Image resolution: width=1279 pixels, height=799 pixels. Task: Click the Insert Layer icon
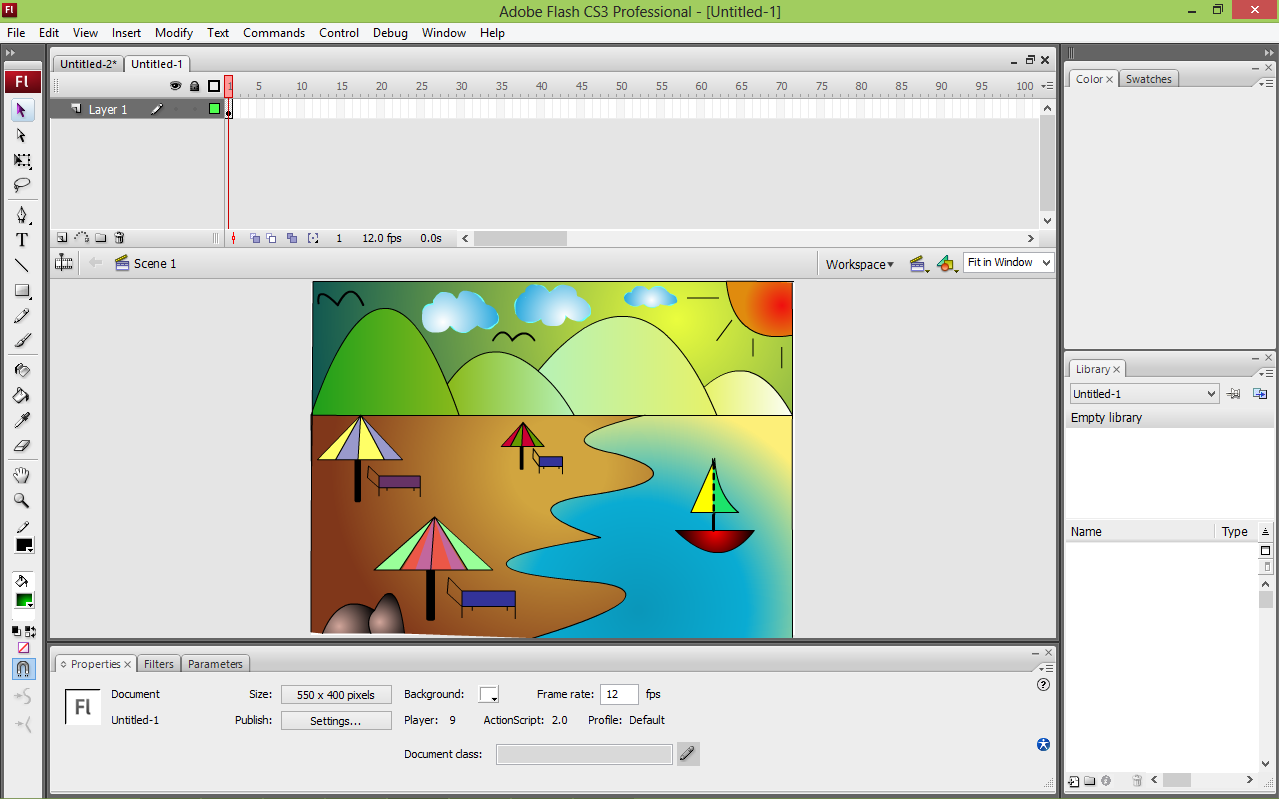(x=62, y=238)
